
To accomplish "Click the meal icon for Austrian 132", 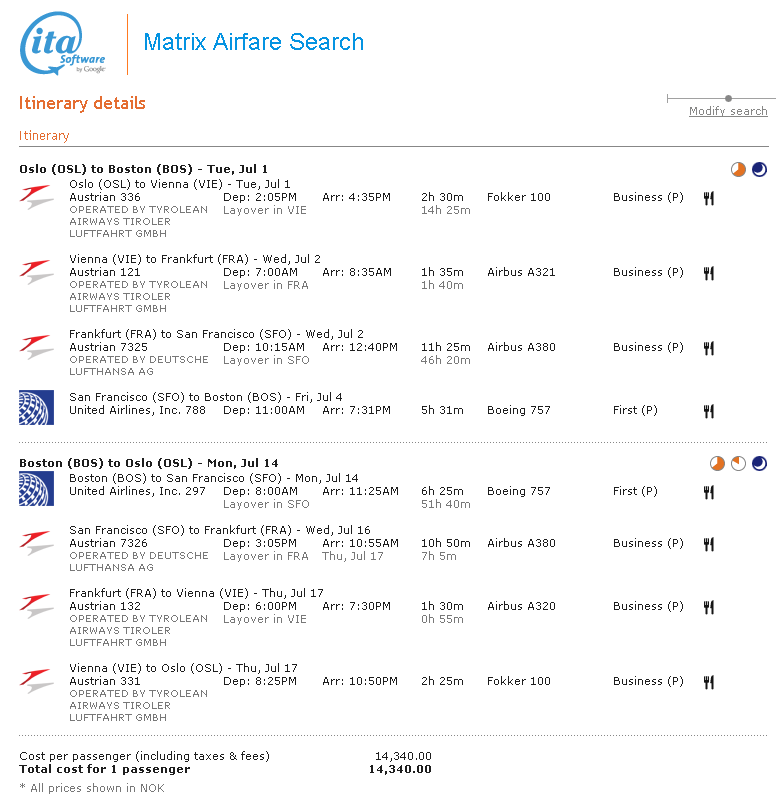I will [x=709, y=607].
